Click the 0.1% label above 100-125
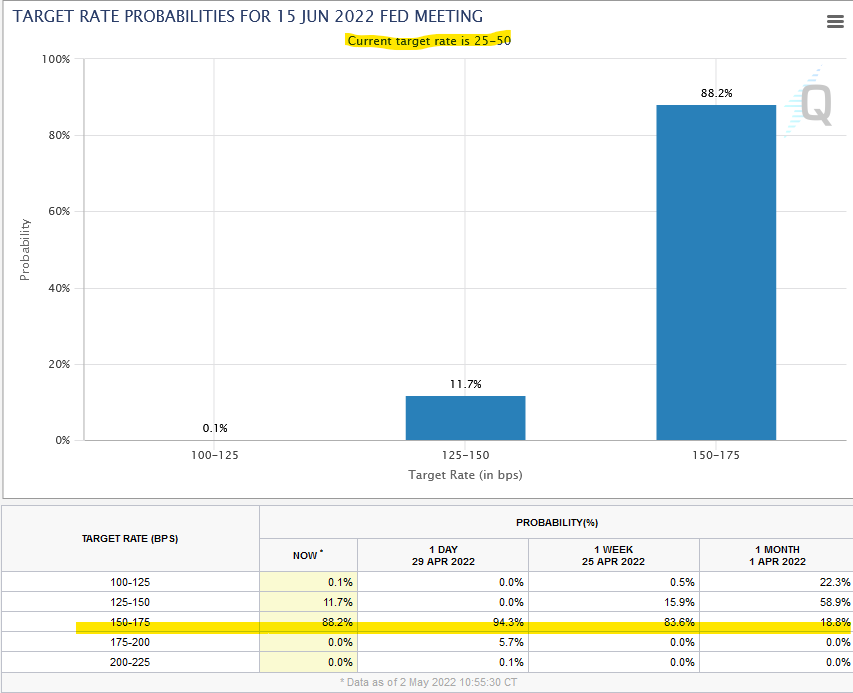The image size is (853, 693). click(x=215, y=428)
